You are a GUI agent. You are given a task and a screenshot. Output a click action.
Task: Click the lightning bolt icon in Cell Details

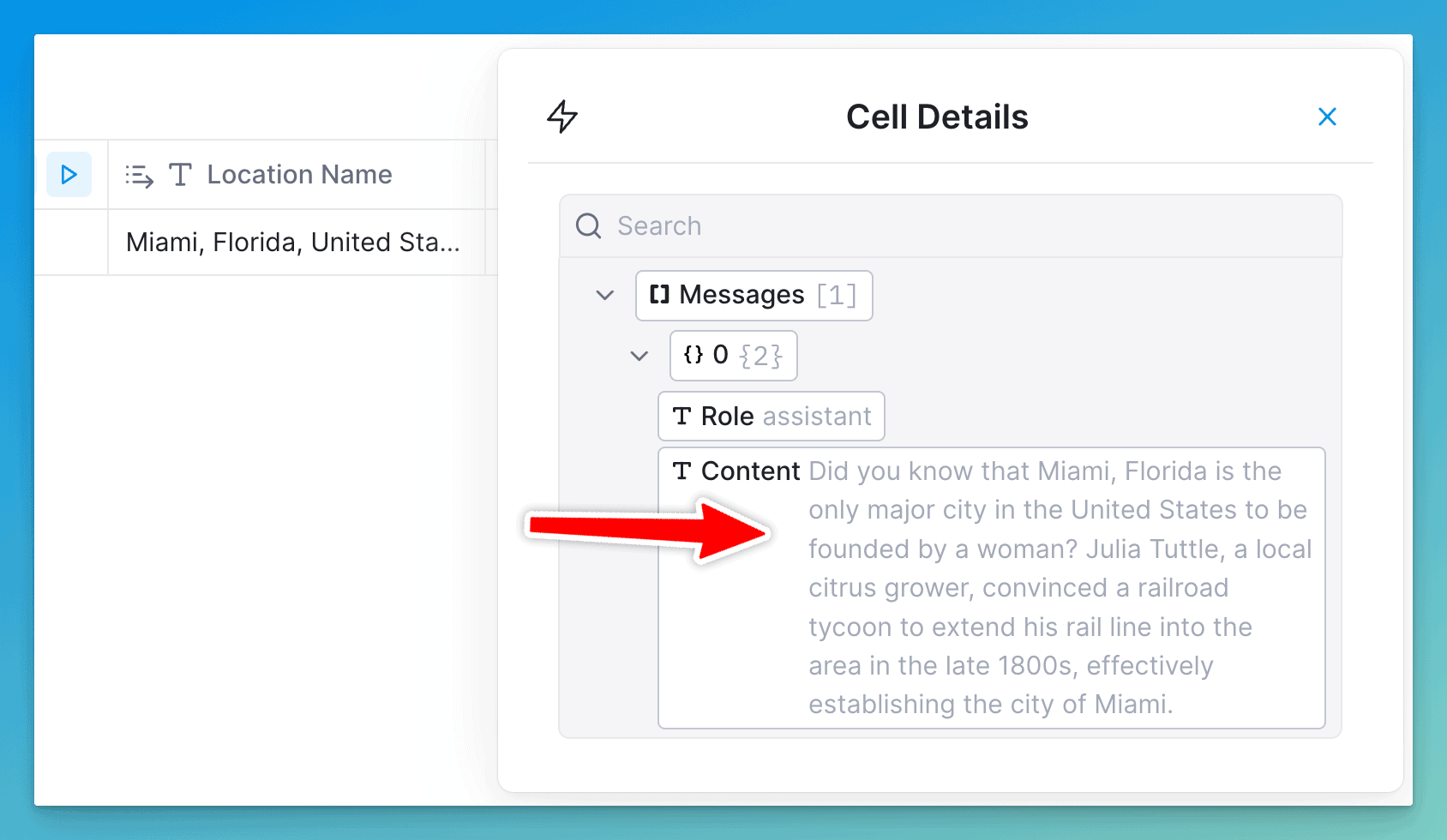[x=562, y=117]
